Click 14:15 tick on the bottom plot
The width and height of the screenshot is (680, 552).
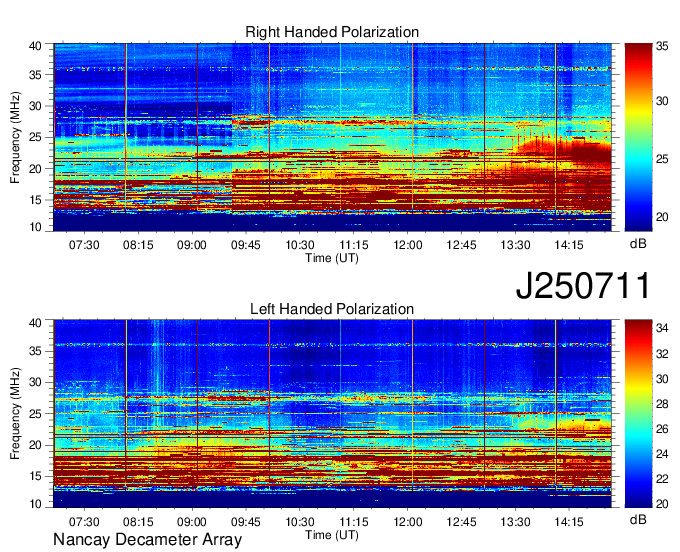(x=569, y=522)
